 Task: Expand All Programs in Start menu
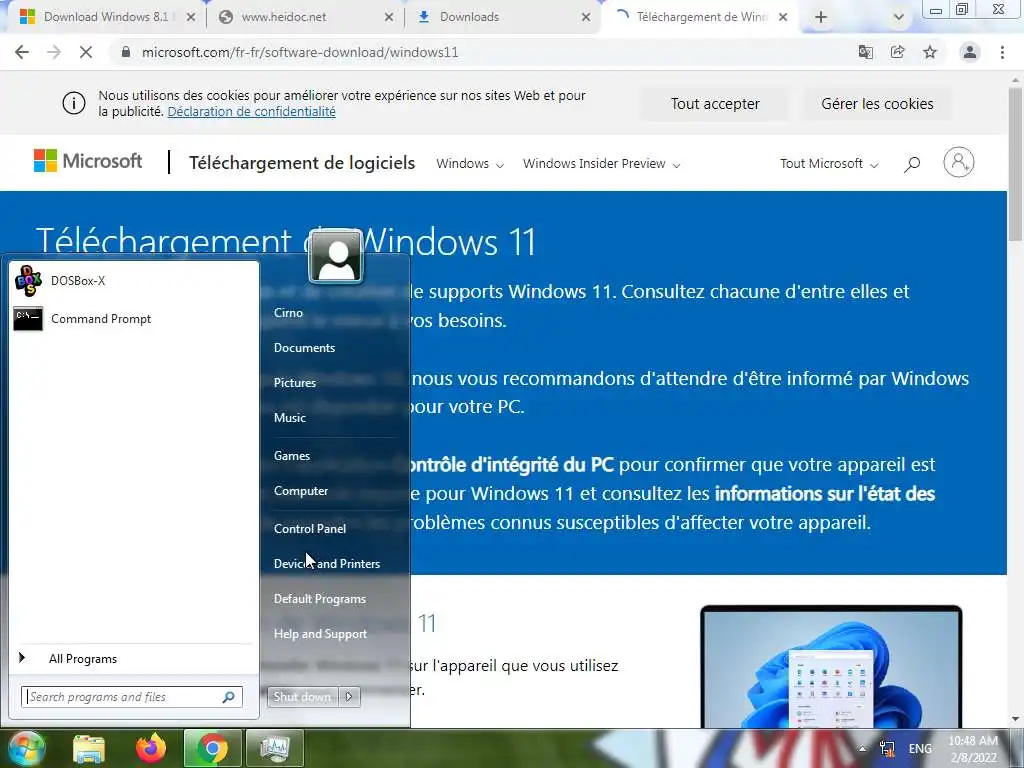point(83,659)
